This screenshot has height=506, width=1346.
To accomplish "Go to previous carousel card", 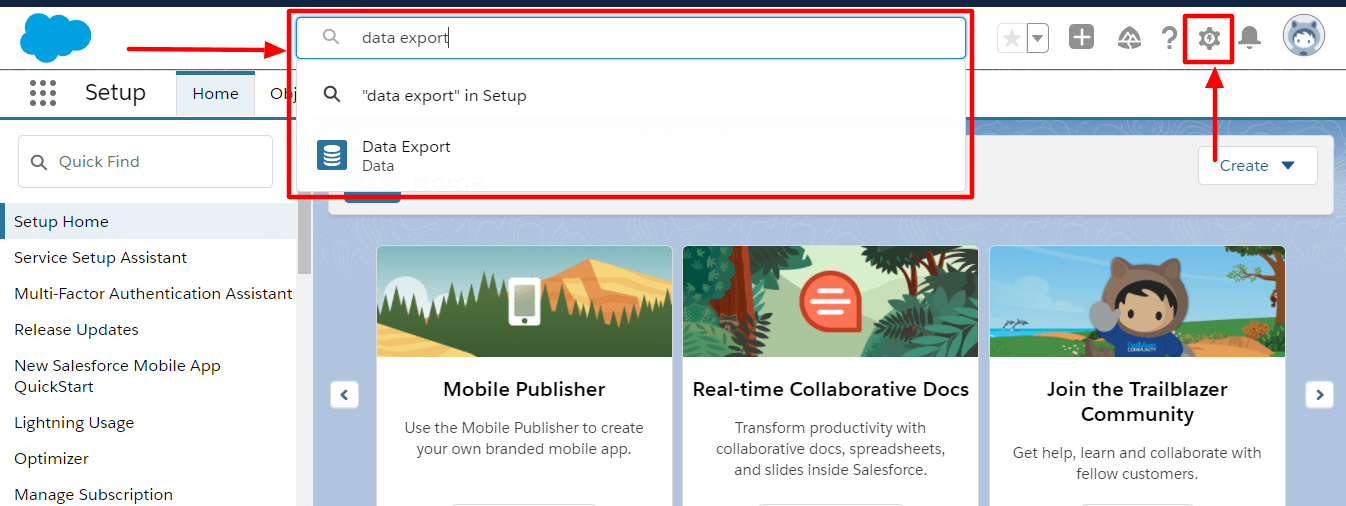I will [x=344, y=395].
